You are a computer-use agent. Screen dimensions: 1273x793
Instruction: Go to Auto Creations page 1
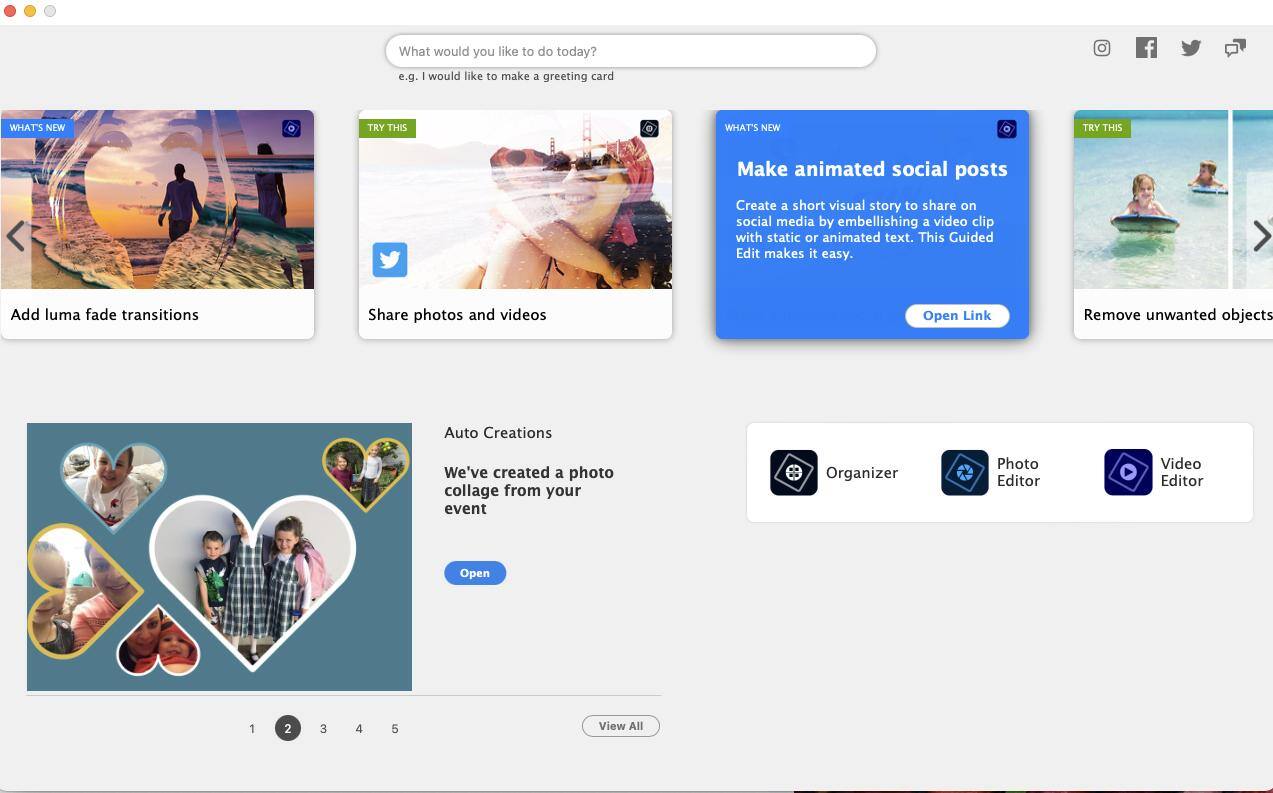(252, 729)
